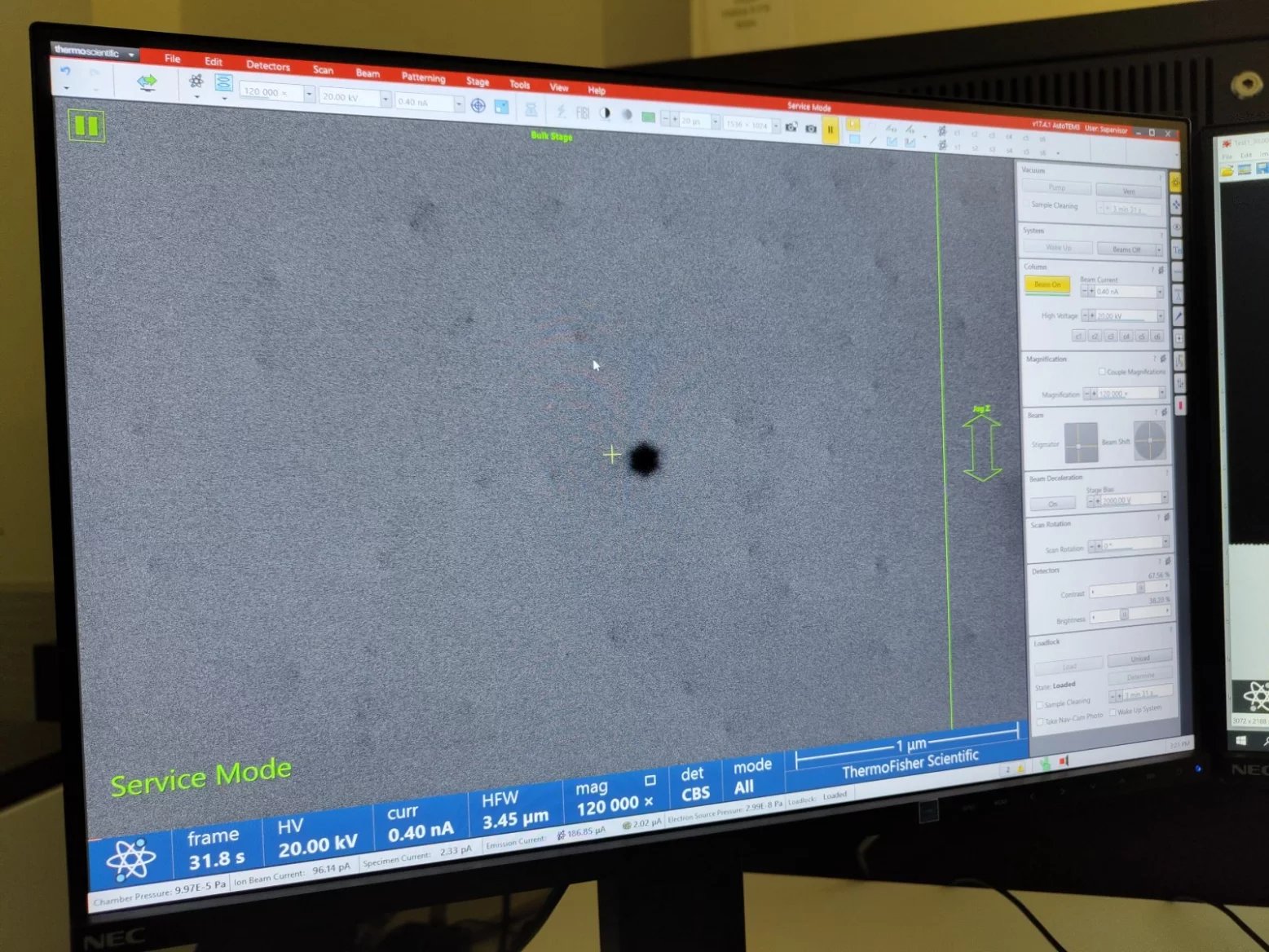
Task: Toggle the Take Nav-Cam Photo checkbox
Action: pyautogui.click(x=1040, y=721)
